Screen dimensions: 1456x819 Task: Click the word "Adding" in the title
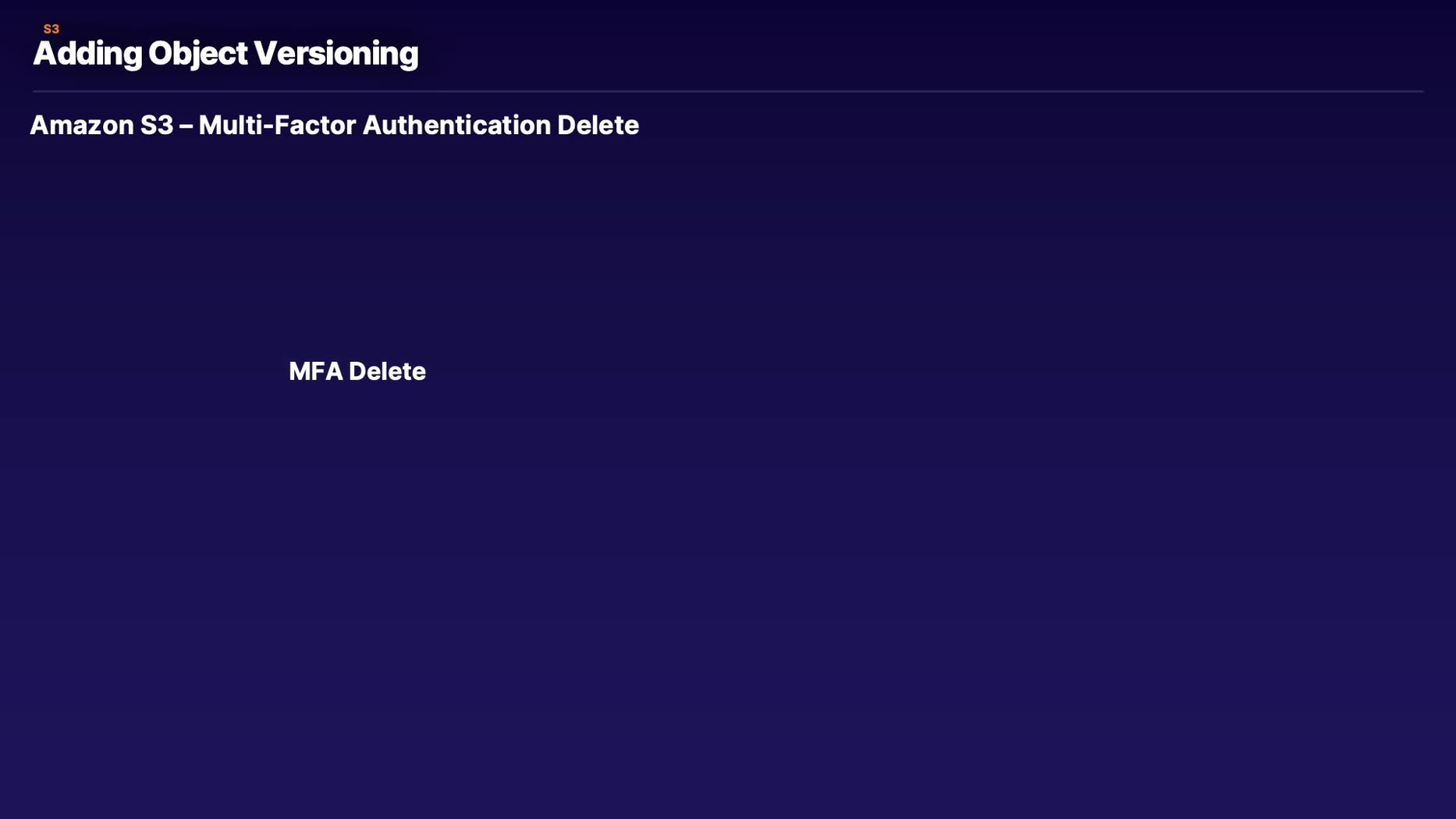point(87,54)
